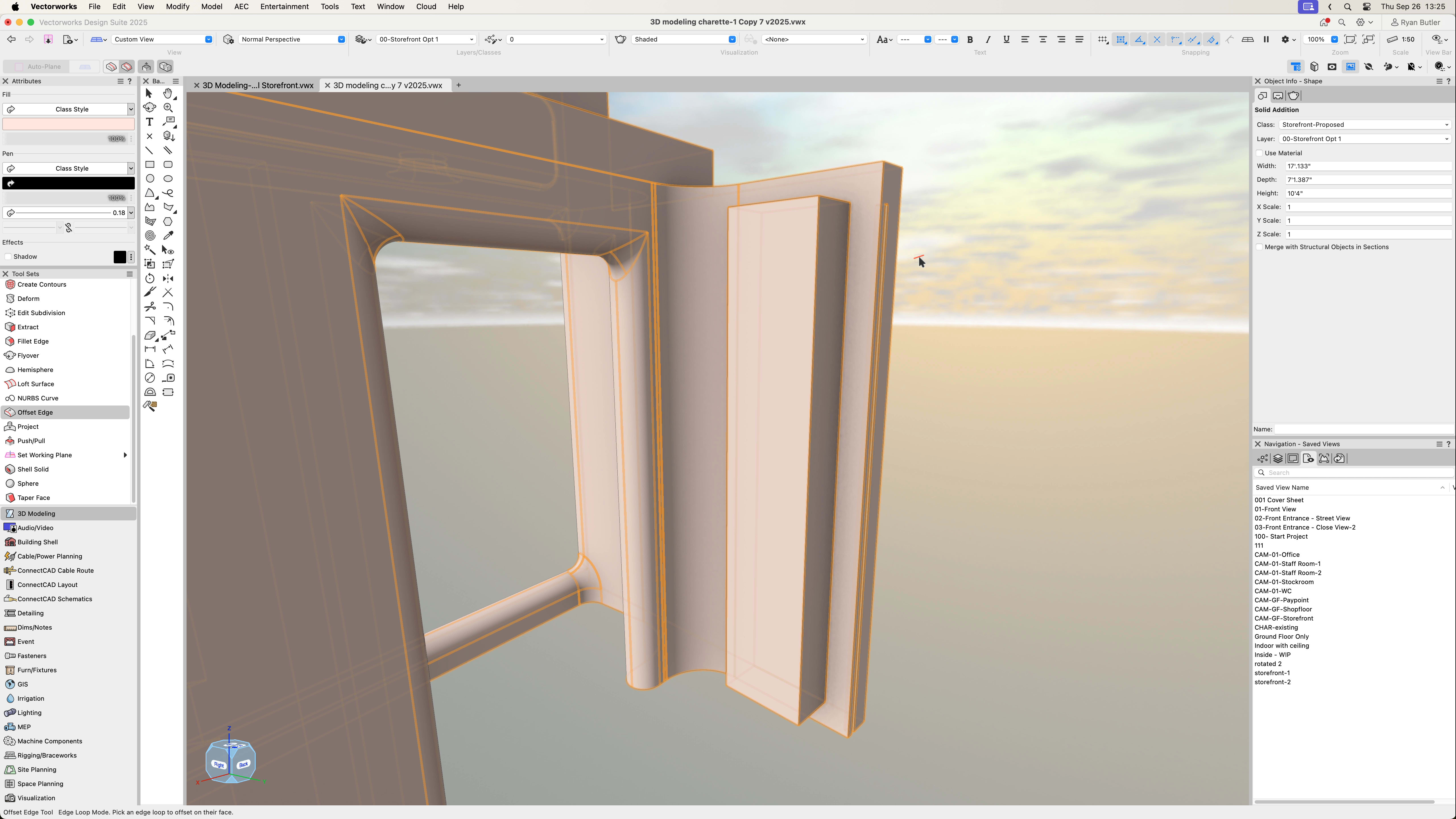This screenshot has width=1456, height=819.
Task: Check Merge with Structural Objects in Sections
Action: point(1259,247)
